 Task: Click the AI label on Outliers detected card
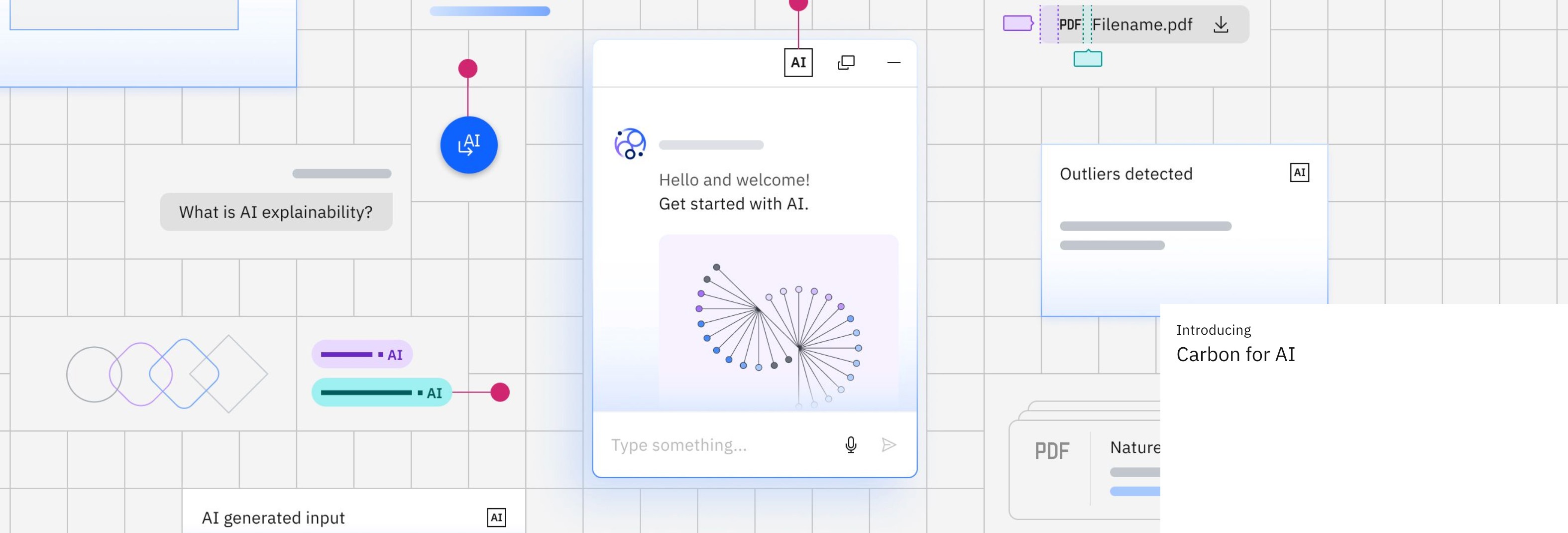pos(1300,172)
